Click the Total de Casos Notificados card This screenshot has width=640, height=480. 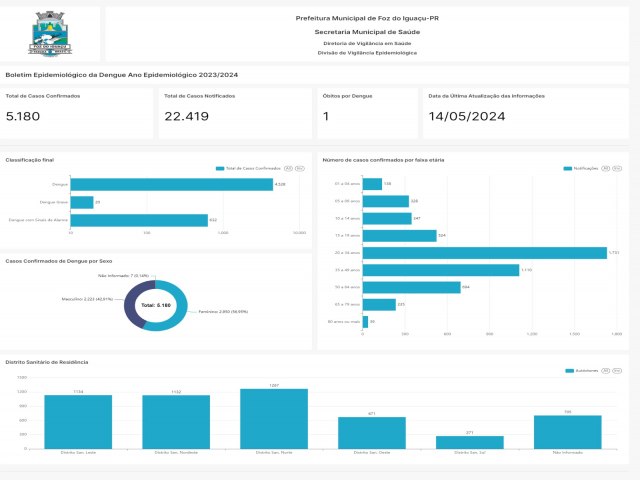coord(235,113)
